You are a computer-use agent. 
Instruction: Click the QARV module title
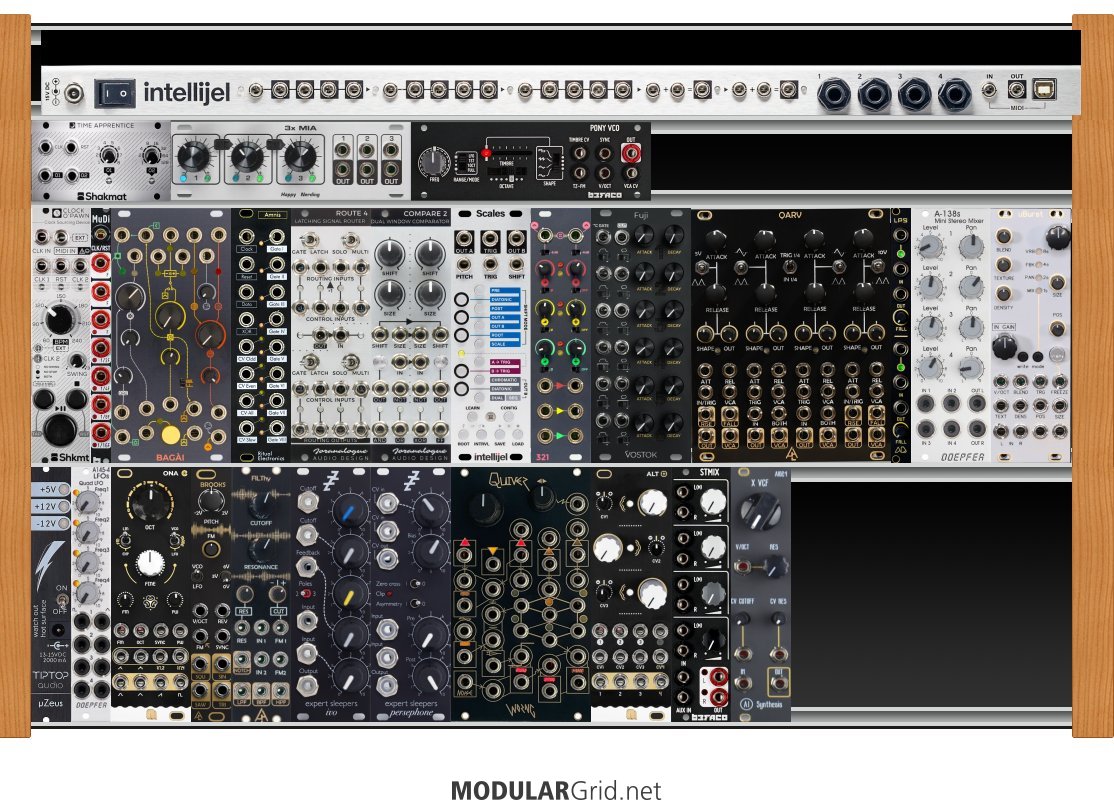789,214
